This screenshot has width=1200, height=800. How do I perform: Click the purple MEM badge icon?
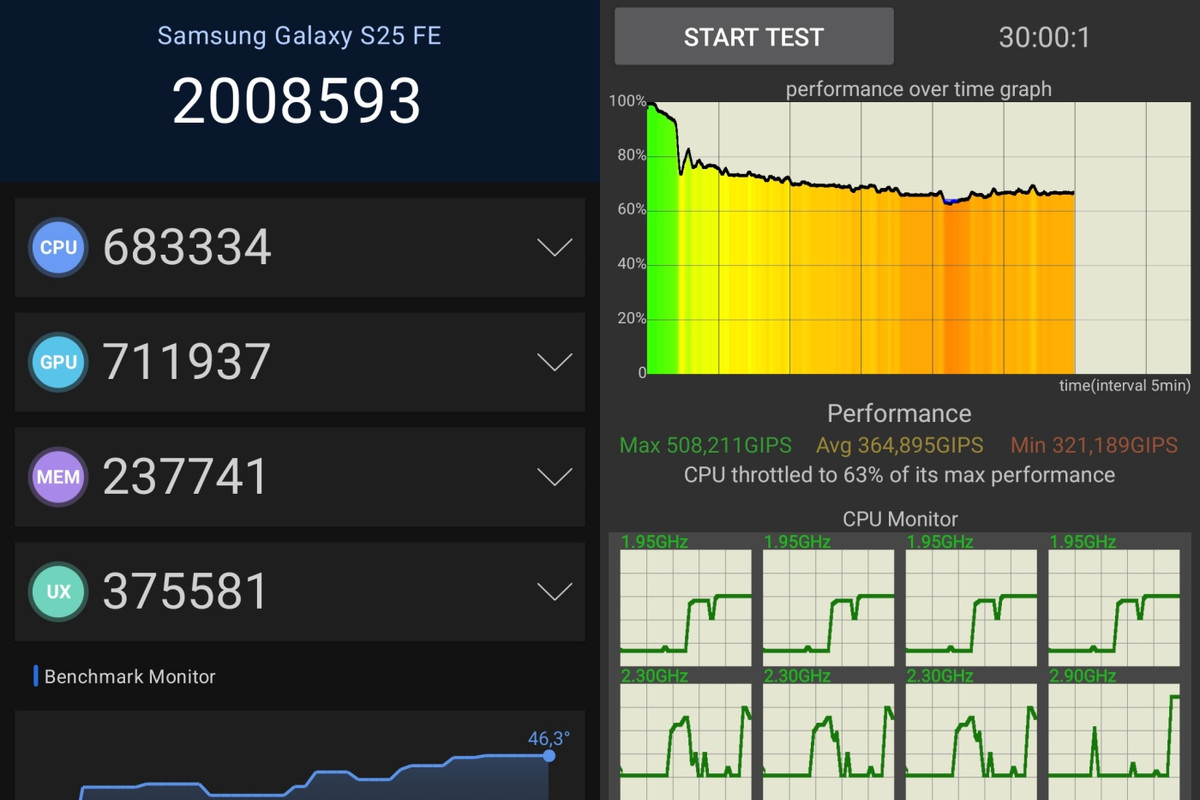(58, 477)
